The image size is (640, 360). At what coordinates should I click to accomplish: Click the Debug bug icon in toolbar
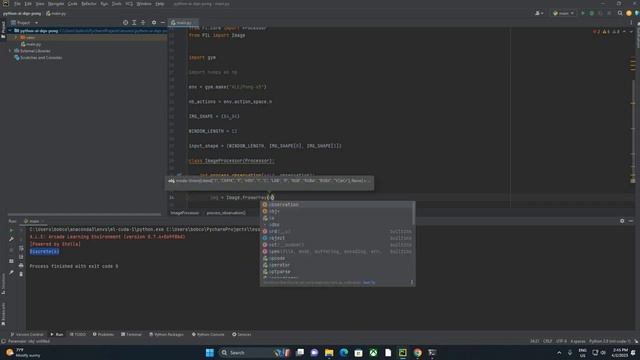tap(591, 13)
